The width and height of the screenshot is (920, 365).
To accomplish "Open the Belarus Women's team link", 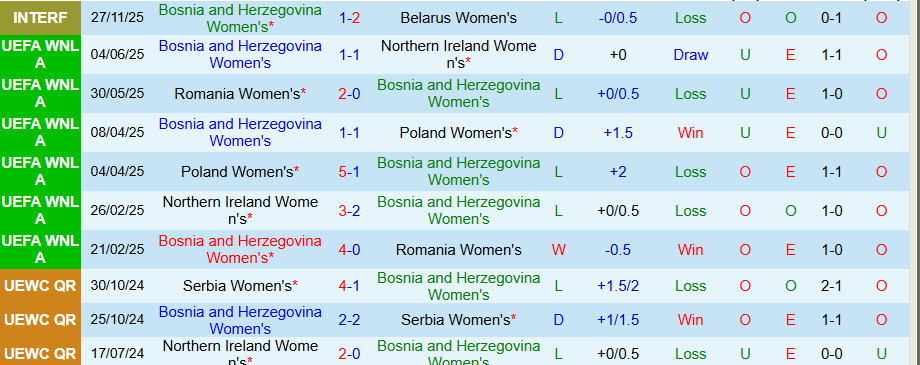I will [x=458, y=18].
